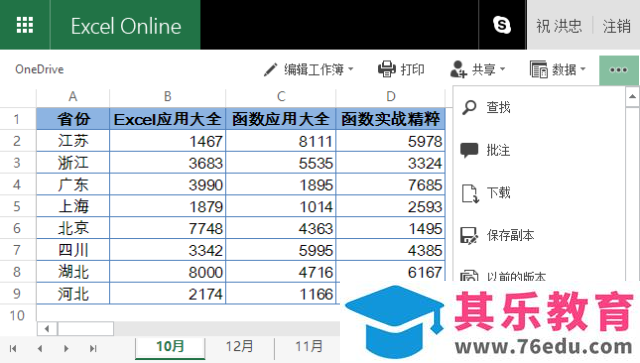Expand the 共享 dropdown arrow
Viewport: 640px width, 363px height.
pyautogui.click(x=502, y=69)
